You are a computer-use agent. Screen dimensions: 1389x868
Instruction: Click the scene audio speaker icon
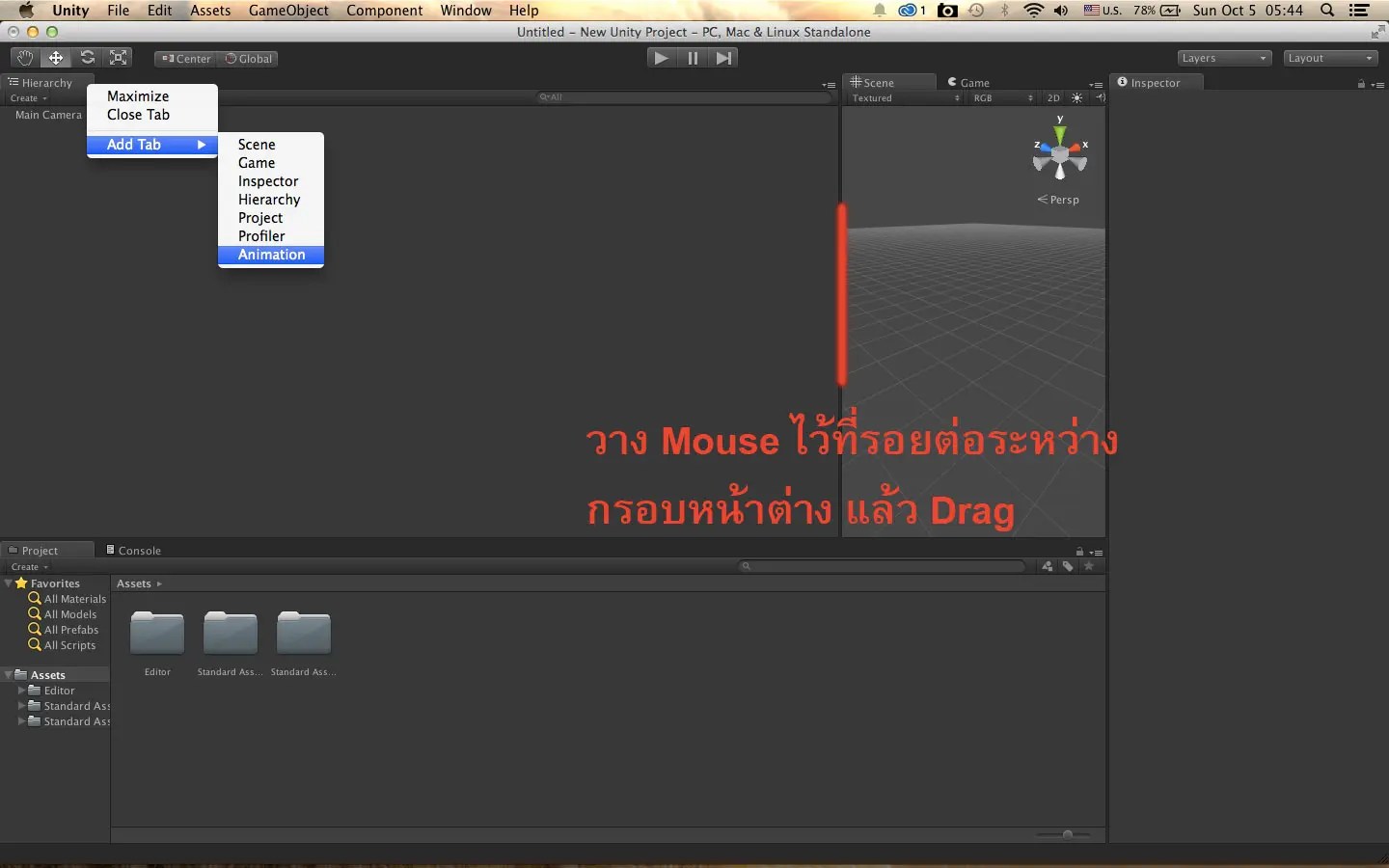(1101, 97)
